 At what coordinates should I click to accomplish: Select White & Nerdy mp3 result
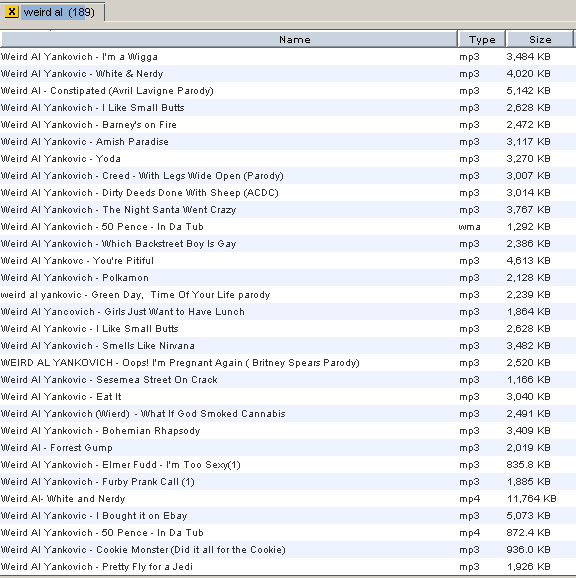coord(288,74)
